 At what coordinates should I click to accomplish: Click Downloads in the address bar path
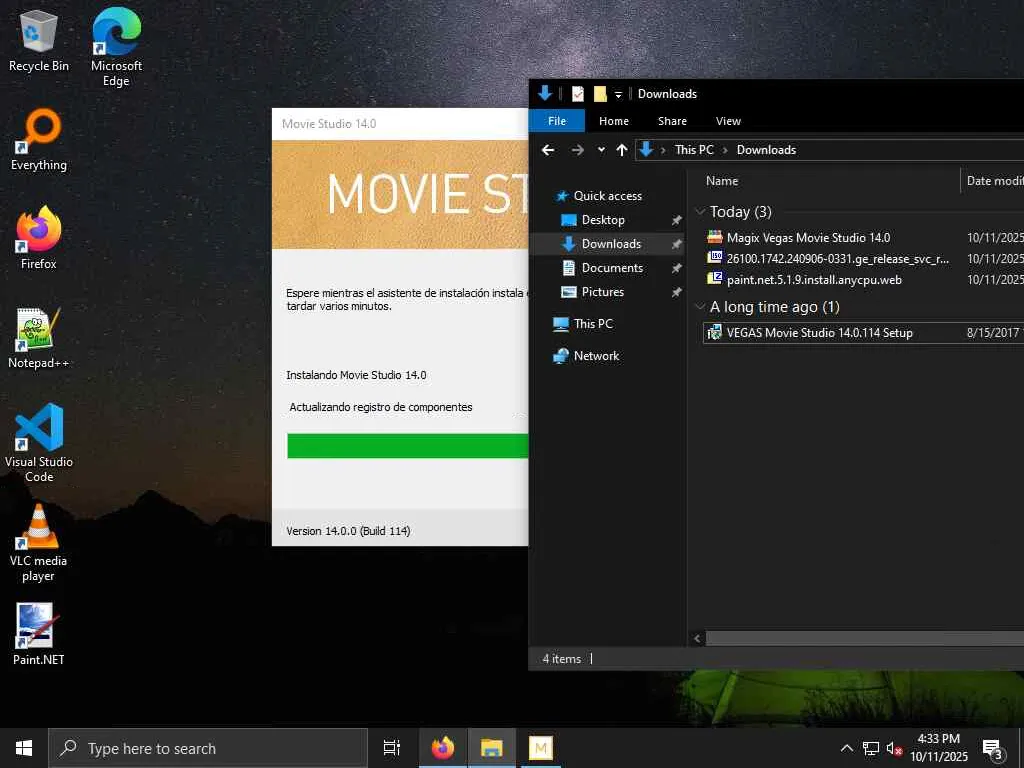pyautogui.click(x=766, y=150)
